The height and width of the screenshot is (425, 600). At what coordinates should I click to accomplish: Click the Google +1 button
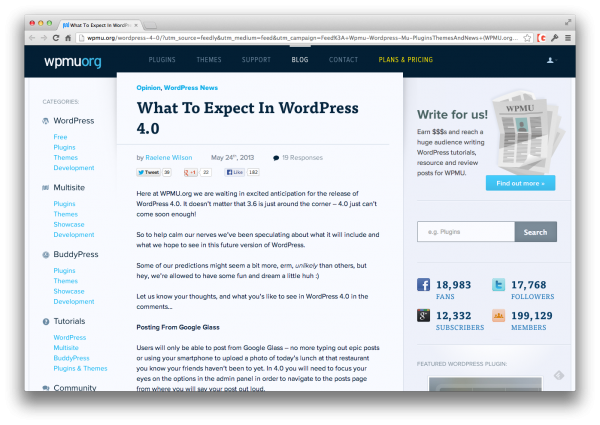(190, 173)
